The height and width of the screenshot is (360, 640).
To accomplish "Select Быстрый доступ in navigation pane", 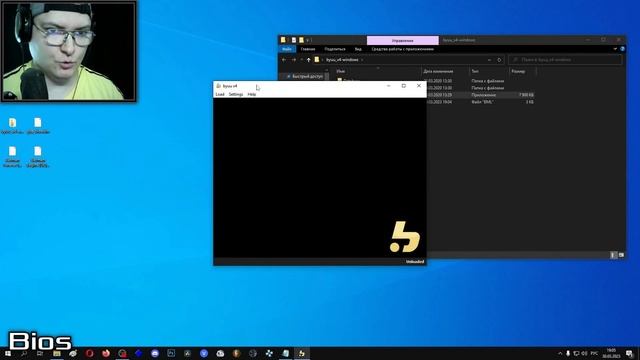I will click(x=307, y=76).
